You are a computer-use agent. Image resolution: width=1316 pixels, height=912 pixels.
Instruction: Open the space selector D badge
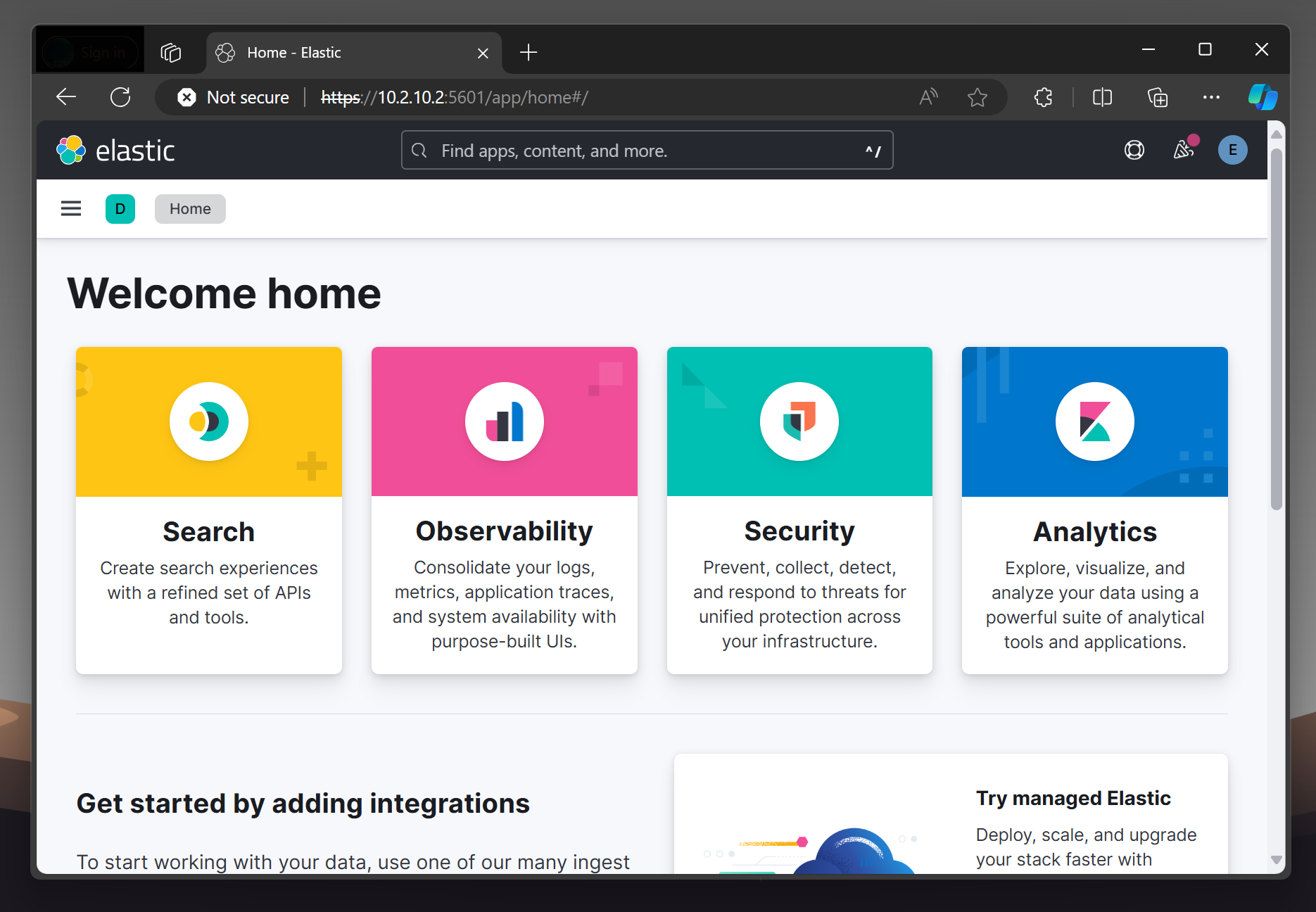click(x=120, y=209)
